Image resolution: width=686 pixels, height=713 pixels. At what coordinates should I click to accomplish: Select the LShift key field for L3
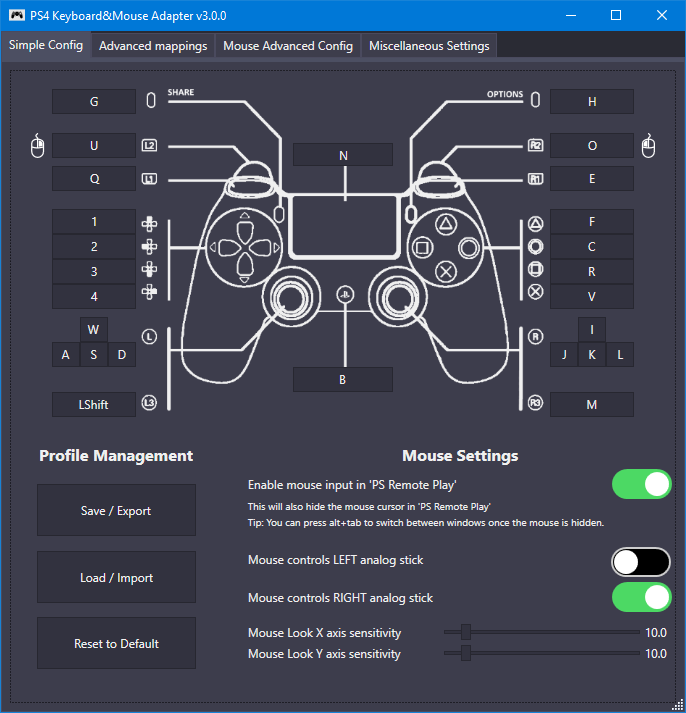pos(94,404)
